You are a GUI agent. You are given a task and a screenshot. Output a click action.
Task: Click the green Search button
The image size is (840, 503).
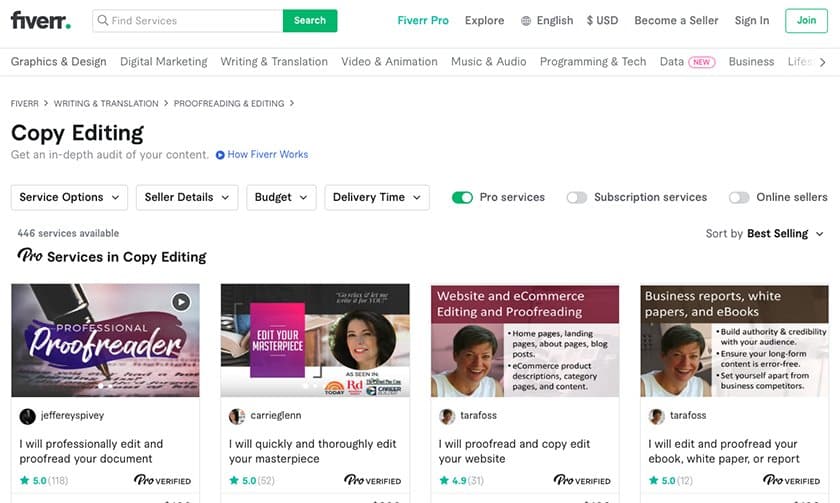point(310,20)
